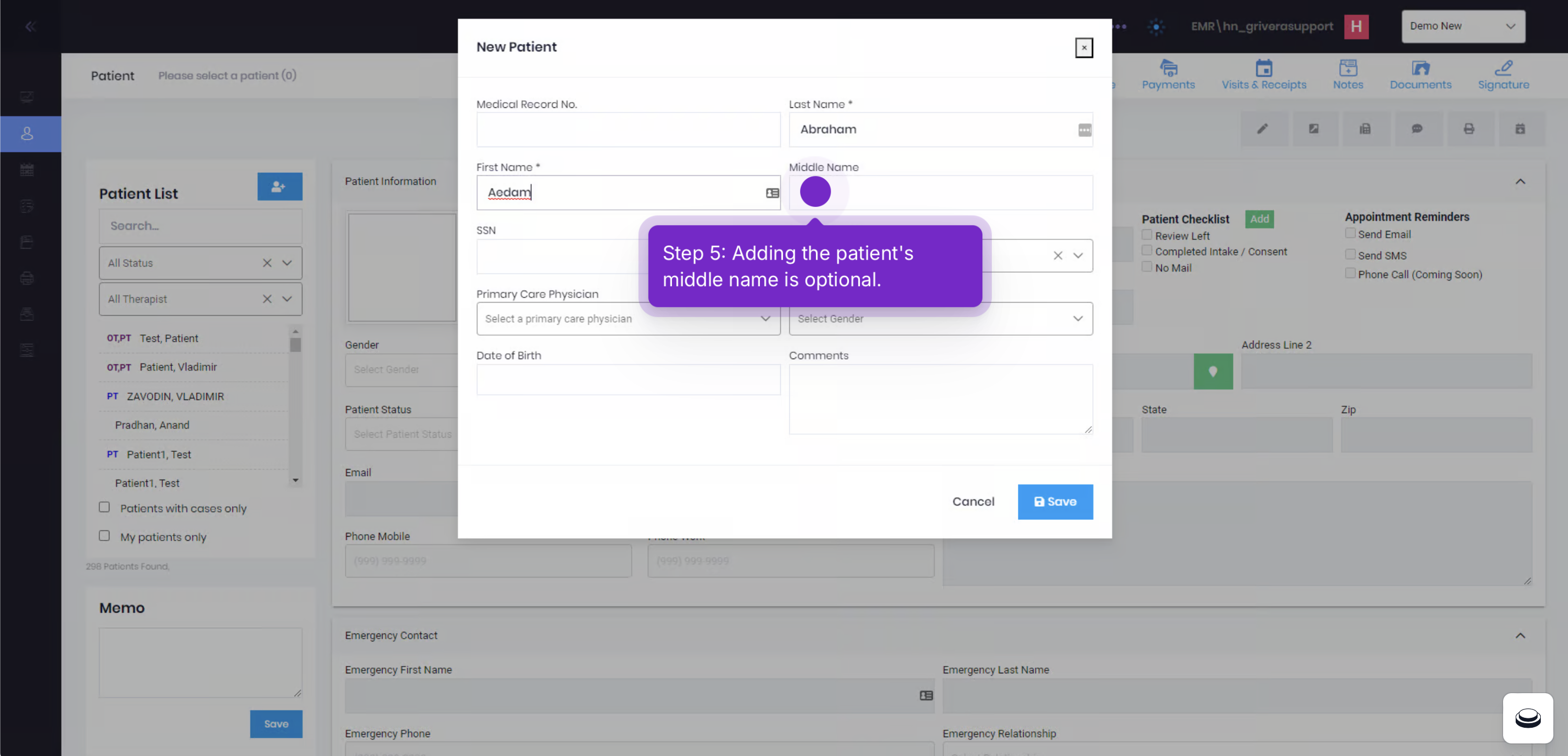Click the print patient icon
1568x756 pixels.
click(x=1469, y=129)
